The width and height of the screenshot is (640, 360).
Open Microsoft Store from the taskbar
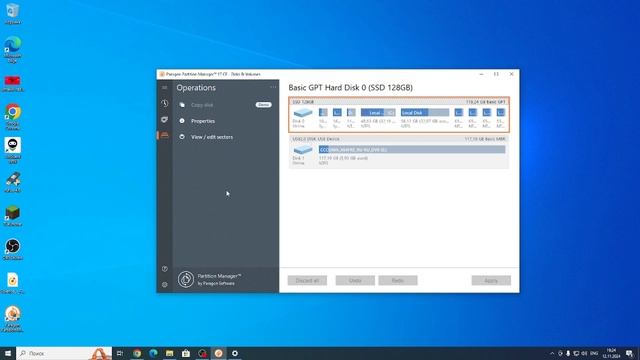tap(186, 353)
